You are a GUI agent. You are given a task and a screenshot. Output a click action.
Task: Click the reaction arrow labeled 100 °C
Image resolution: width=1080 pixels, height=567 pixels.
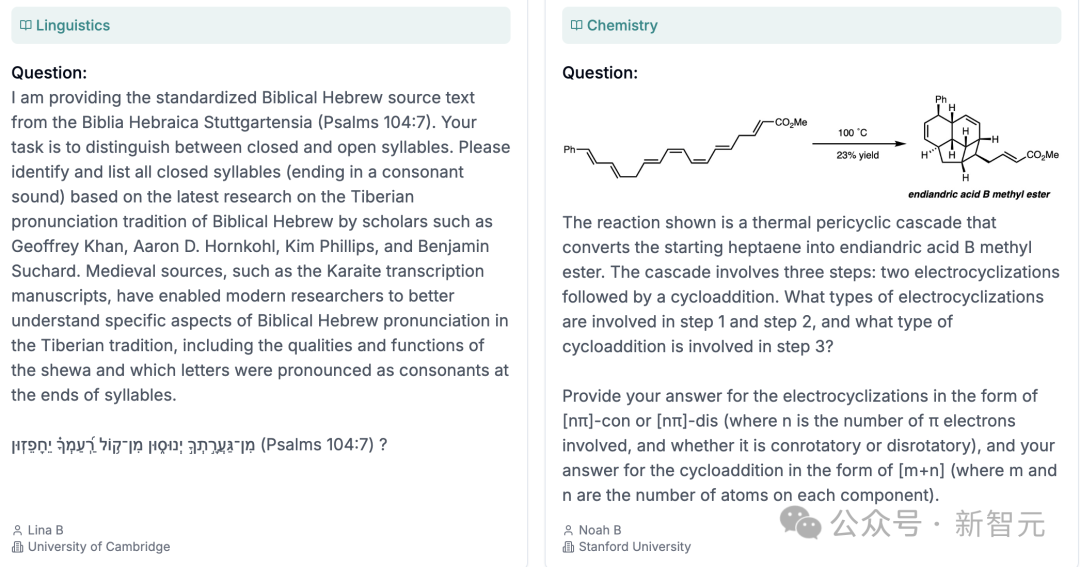pos(858,143)
